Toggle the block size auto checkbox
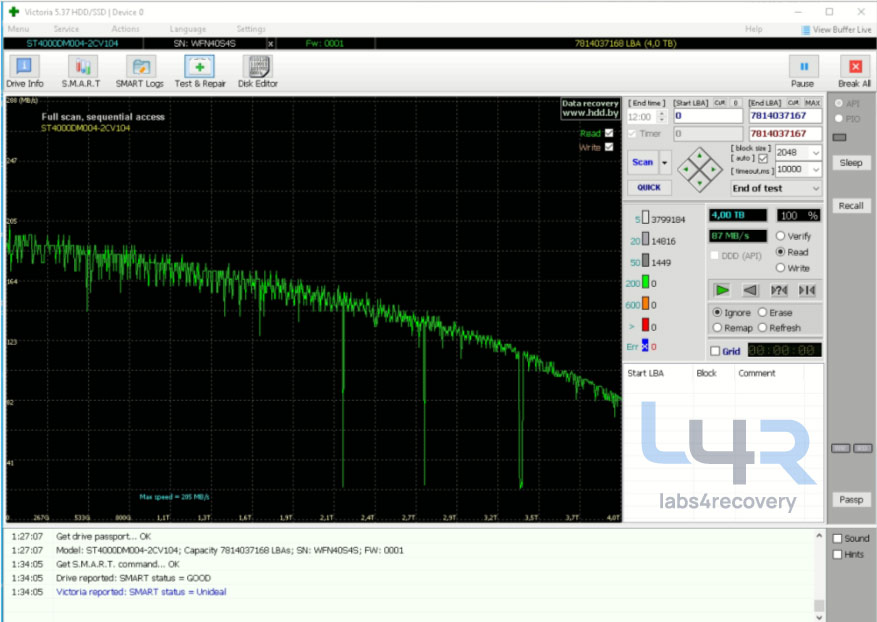Image resolution: width=877 pixels, height=622 pixels. (763, 159)
